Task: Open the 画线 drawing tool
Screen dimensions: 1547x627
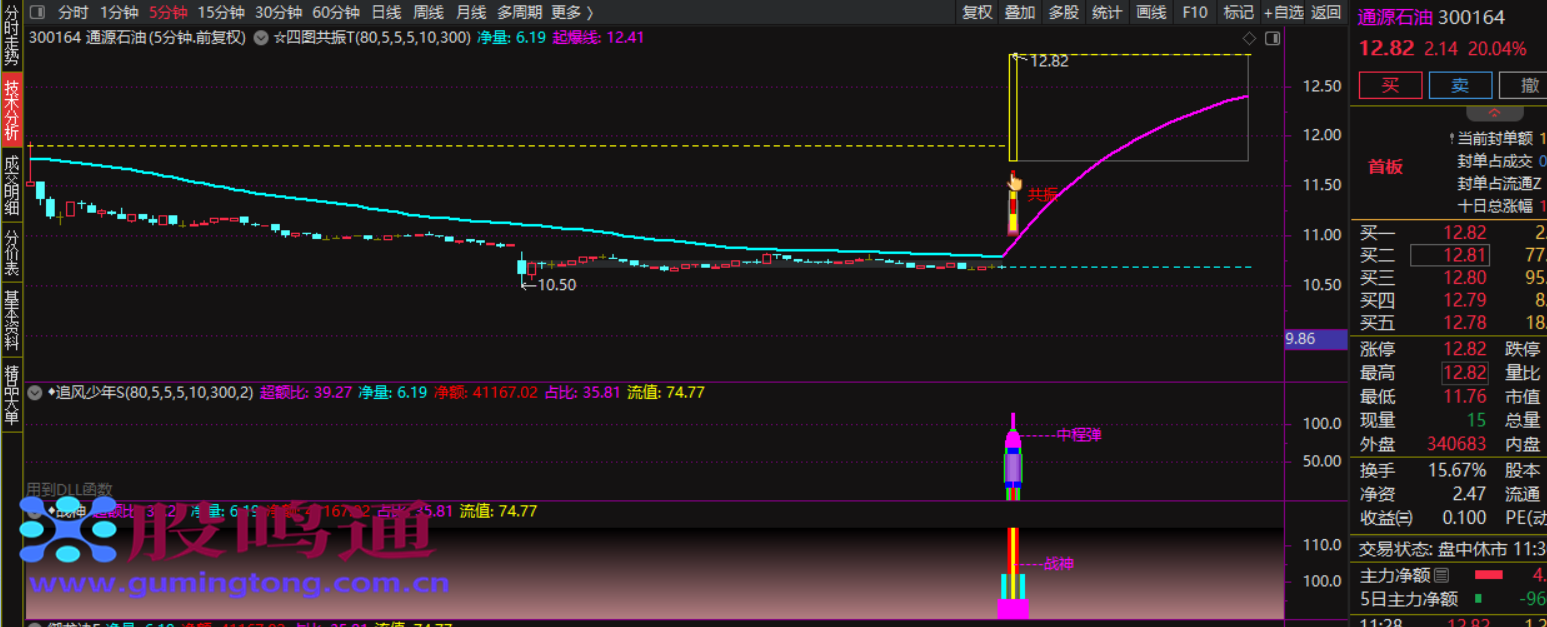Action: click(x=1152, y=13)
